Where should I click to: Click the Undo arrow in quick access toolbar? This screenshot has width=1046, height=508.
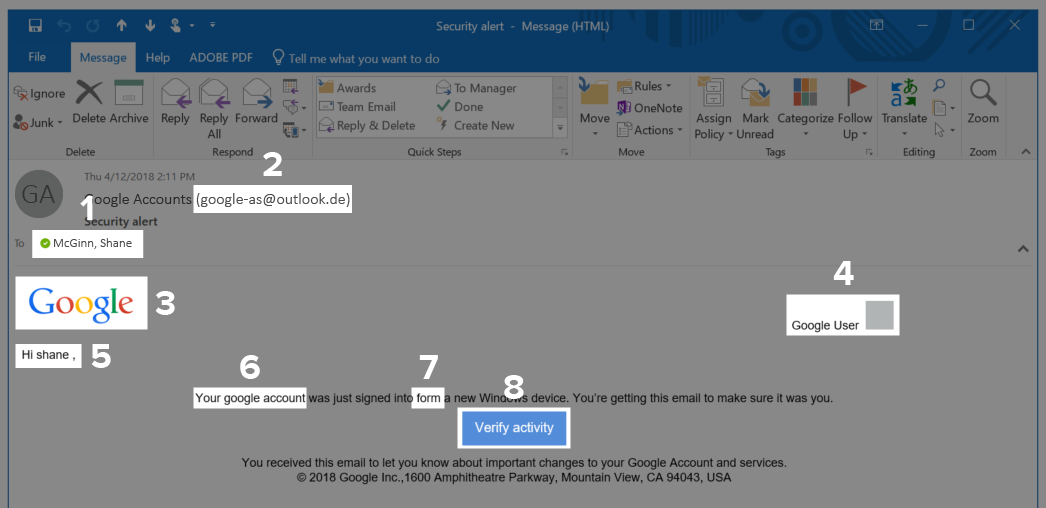pos(64,26)
